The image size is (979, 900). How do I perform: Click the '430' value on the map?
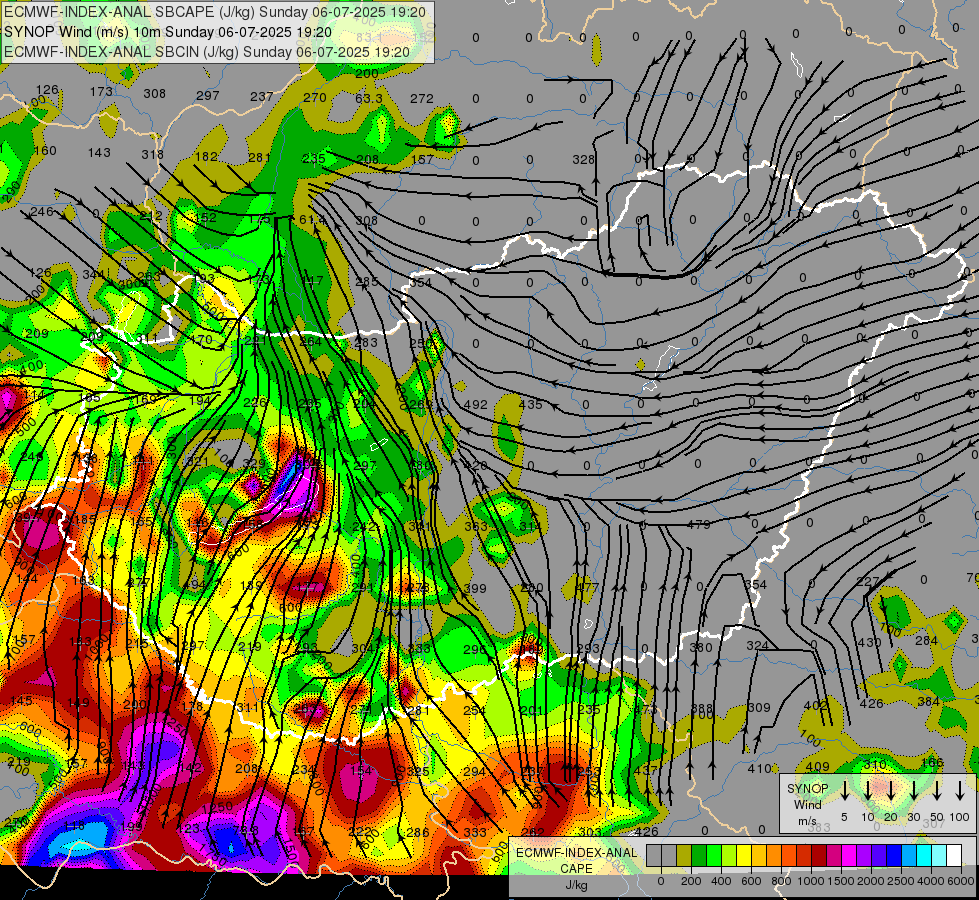pyautogui.click(x=868, y=643)
